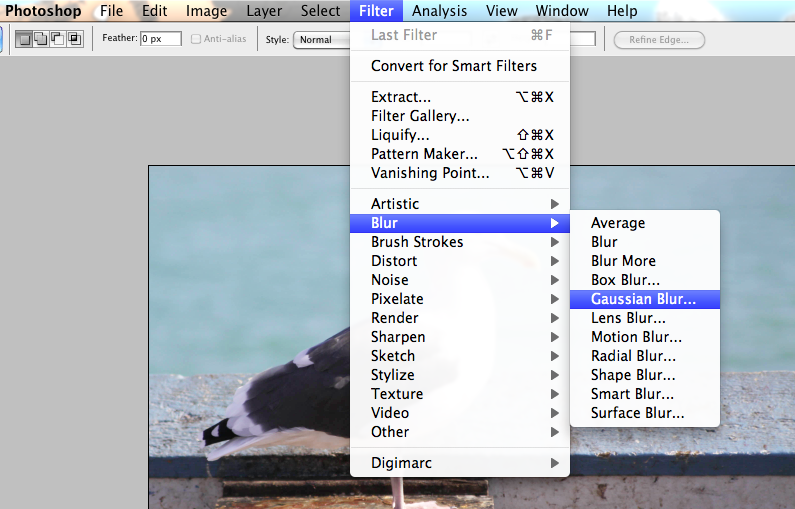Choose Smart Blur...
This screenshot has width=795, height=509.
pos(645,394)
